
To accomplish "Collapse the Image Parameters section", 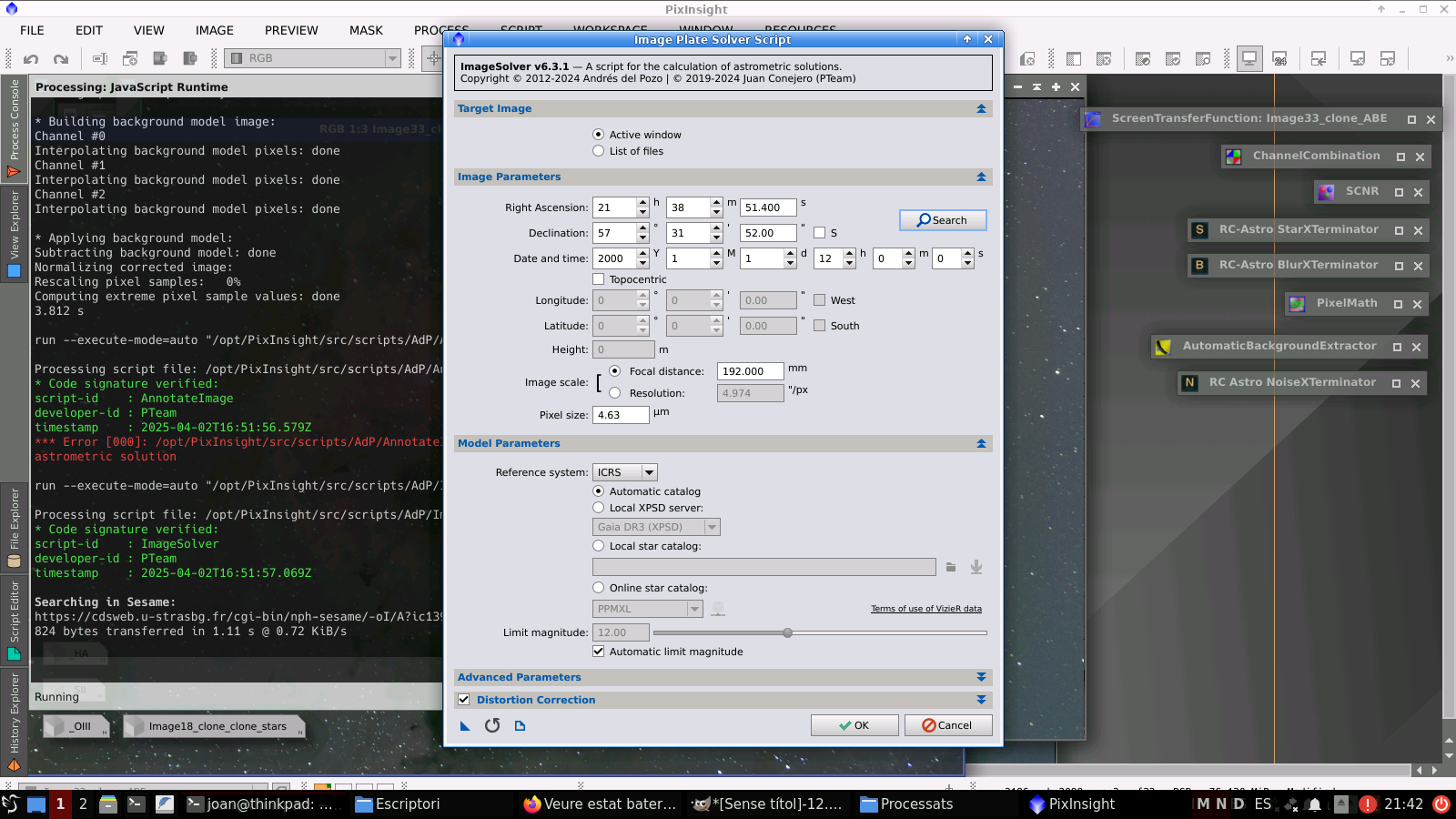I will click(981, 177).
